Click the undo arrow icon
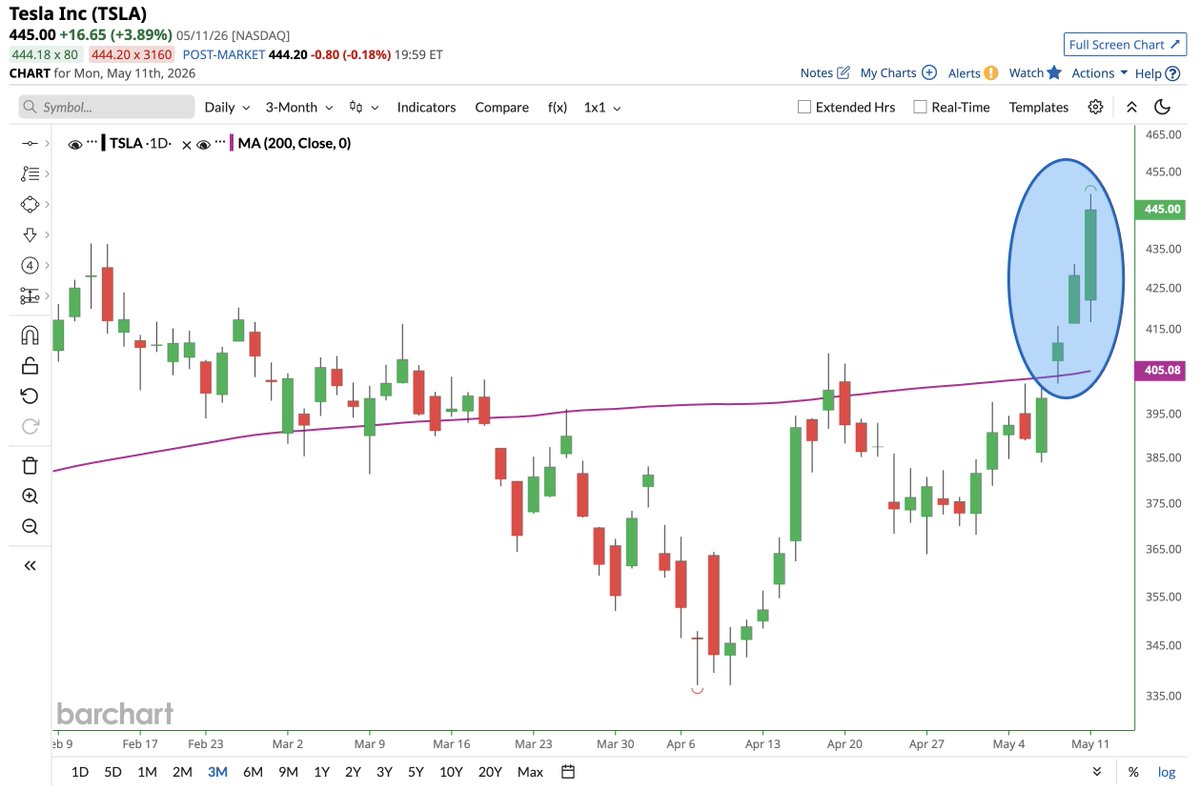The image size is (1200, 791). pyautogui.click(x=29, y=396)
